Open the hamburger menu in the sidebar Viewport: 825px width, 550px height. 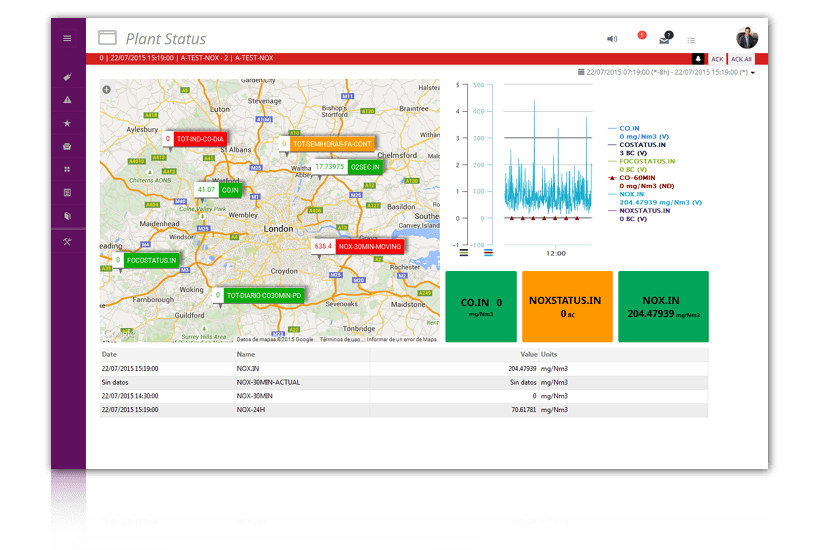pos(67,38)
